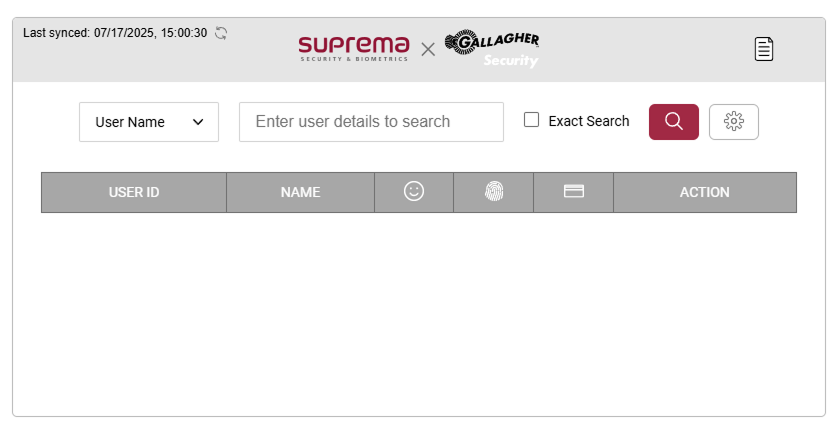Image resolution: width=838 pixels, height=431 pixels.
Task: Open settings with the gear icon
Action: click(x=734, y=122)
